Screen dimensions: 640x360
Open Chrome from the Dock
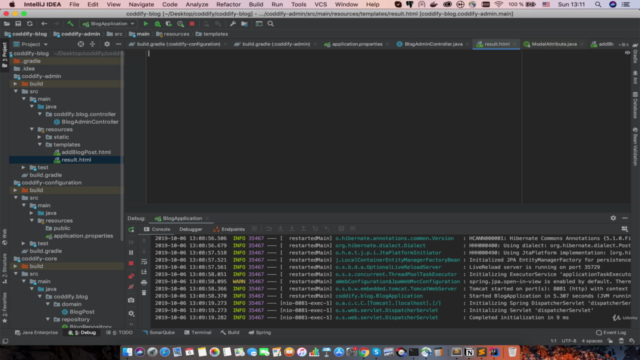pyautogui.click(x=364, y=352)
